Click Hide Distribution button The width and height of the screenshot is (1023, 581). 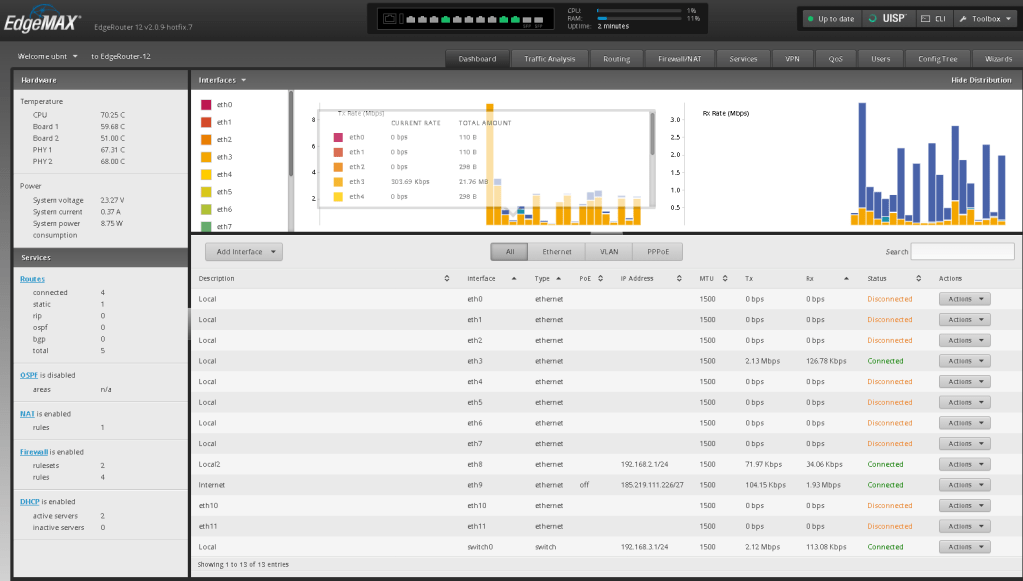tap(981, 80)
